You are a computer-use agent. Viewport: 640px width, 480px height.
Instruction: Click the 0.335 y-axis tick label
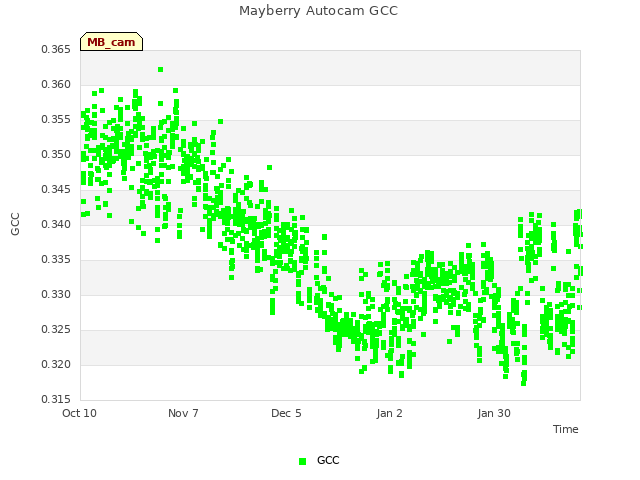tap(56, 260)
